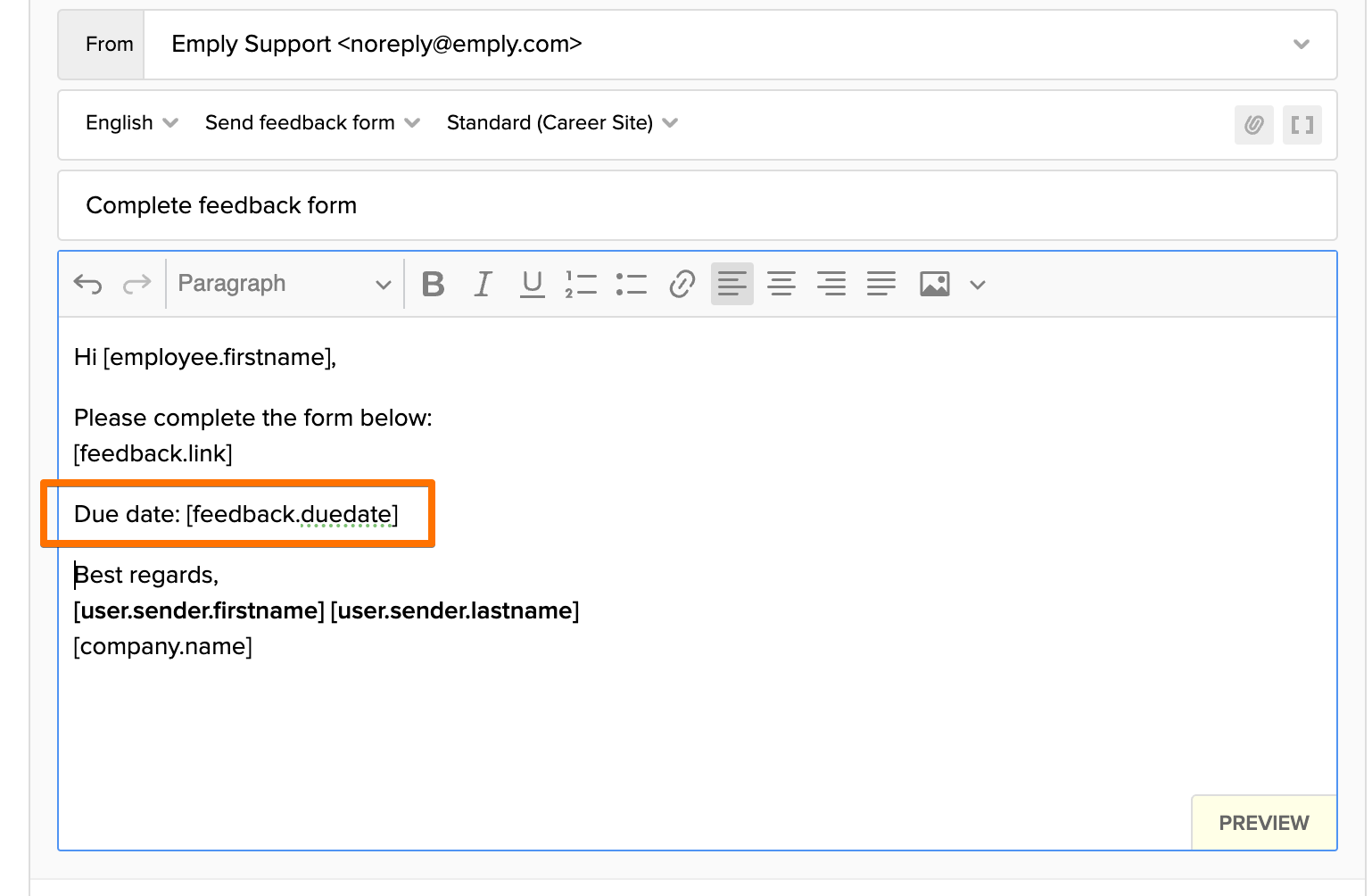The image size is (1372, 896).
Task: Toggle bold formatting
Action: [433, 284]
